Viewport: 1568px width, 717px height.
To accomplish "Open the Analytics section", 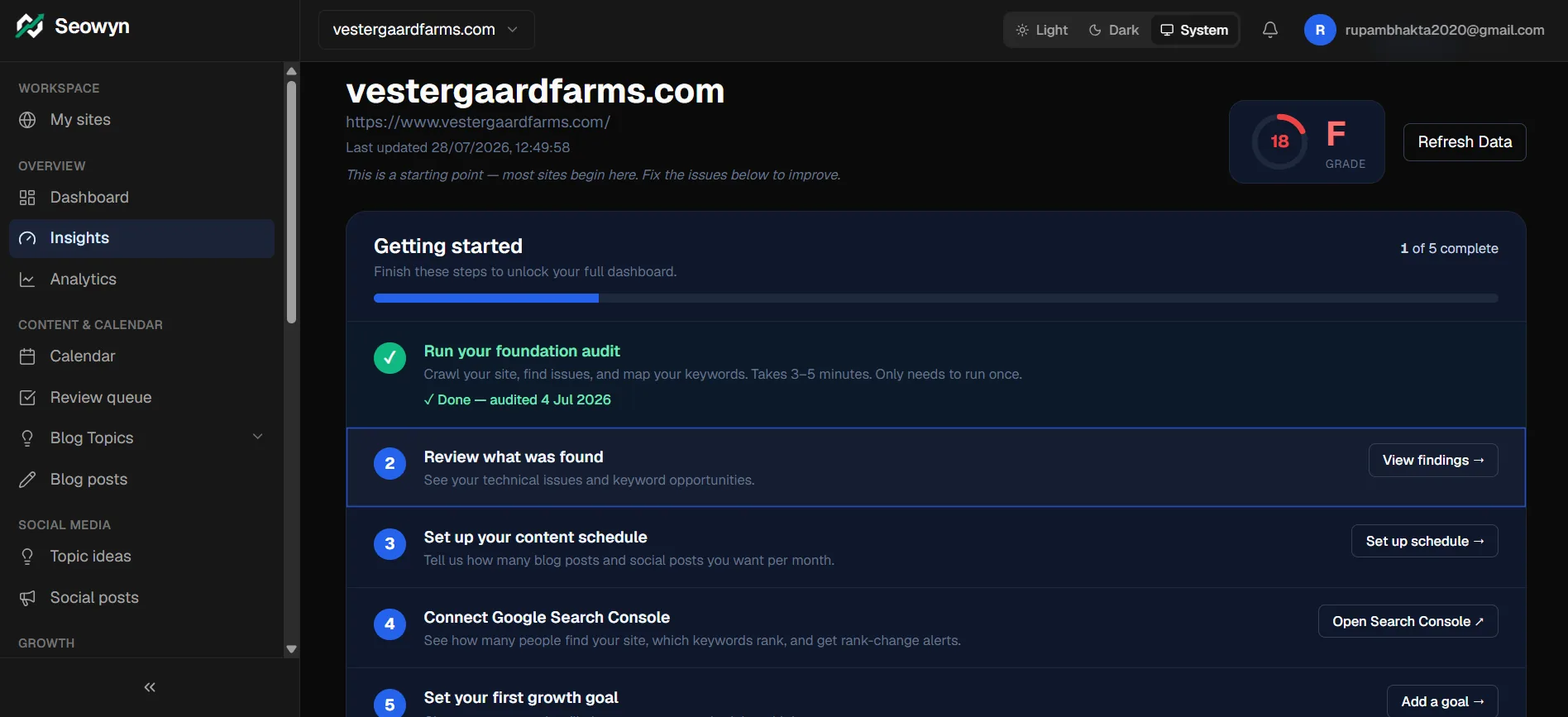I will [141, 280].
